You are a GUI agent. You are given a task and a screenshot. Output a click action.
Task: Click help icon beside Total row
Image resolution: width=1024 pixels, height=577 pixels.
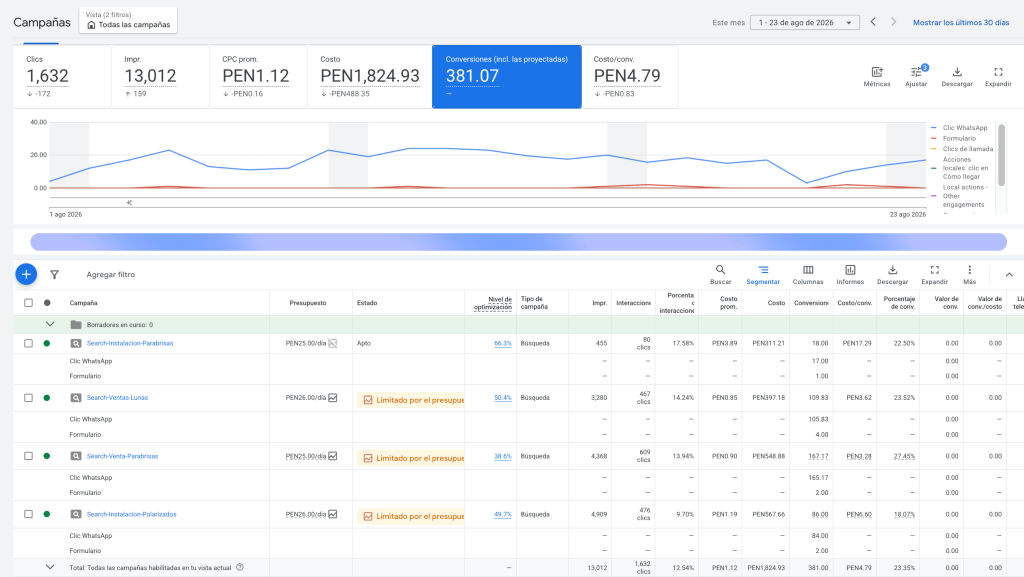pyautogui.click(x=240, y=567)
